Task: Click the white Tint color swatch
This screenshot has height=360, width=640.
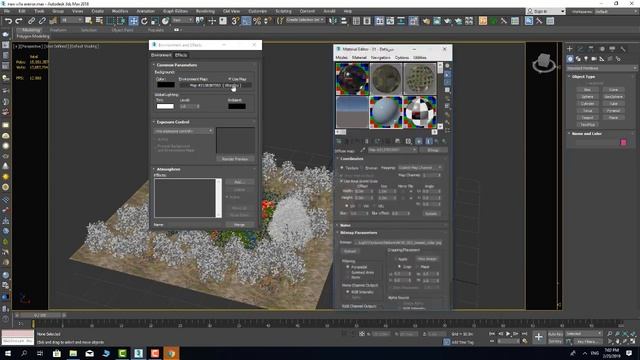Action: coord(165,106)
